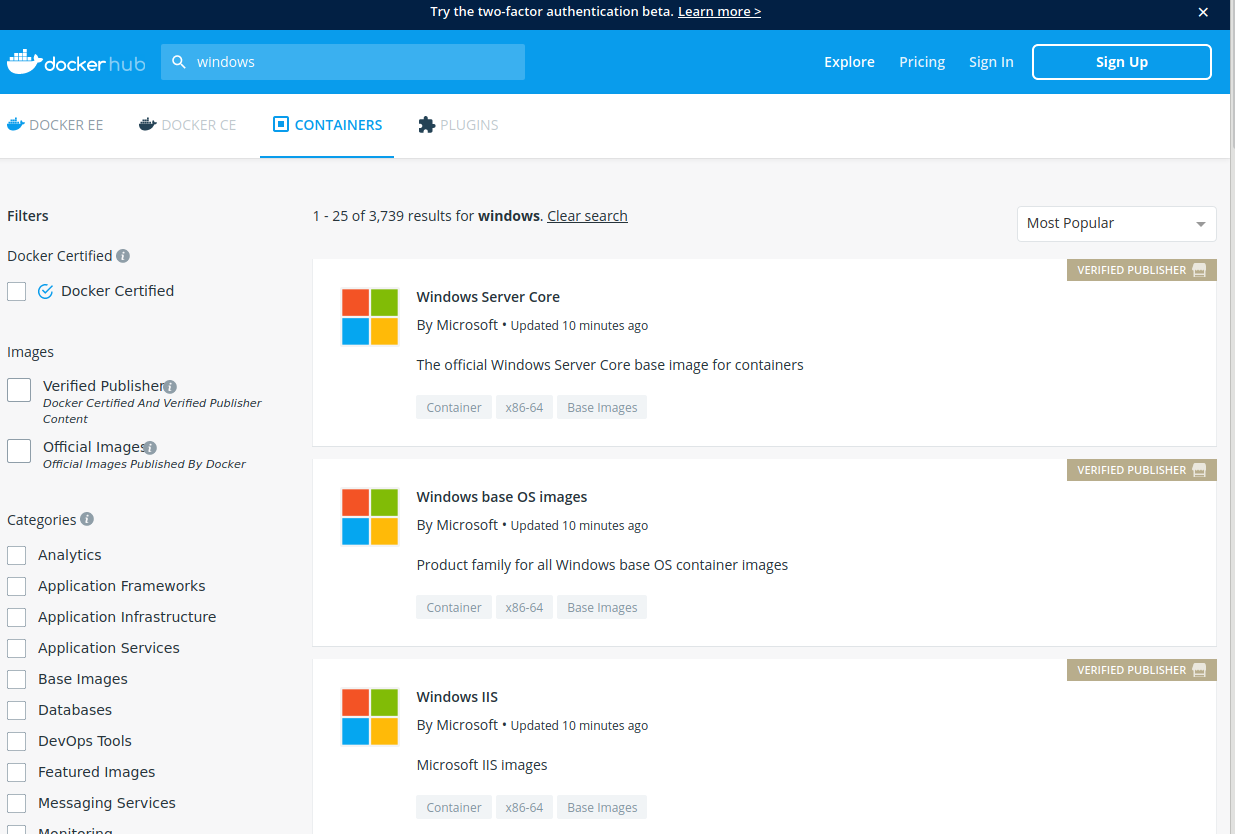Click the official Windows Server Core base image description
The width and height of the screenshot is (1235, 834).
[x=610, y=365]
